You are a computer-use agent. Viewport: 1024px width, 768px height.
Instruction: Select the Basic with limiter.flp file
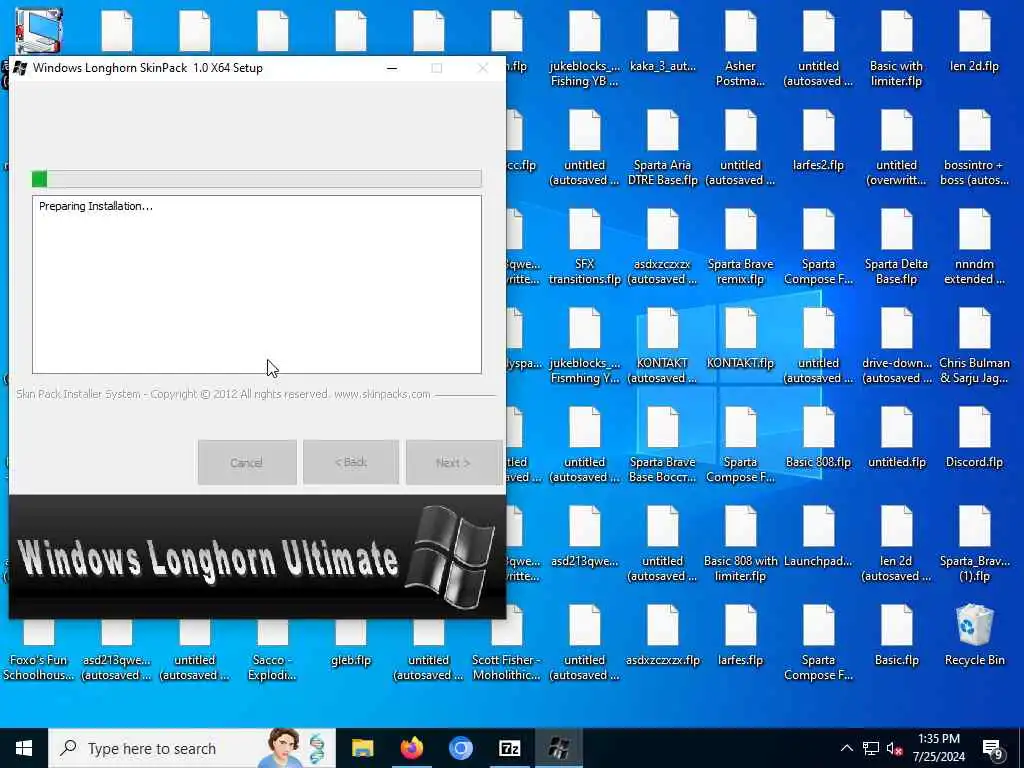(897, 49)
